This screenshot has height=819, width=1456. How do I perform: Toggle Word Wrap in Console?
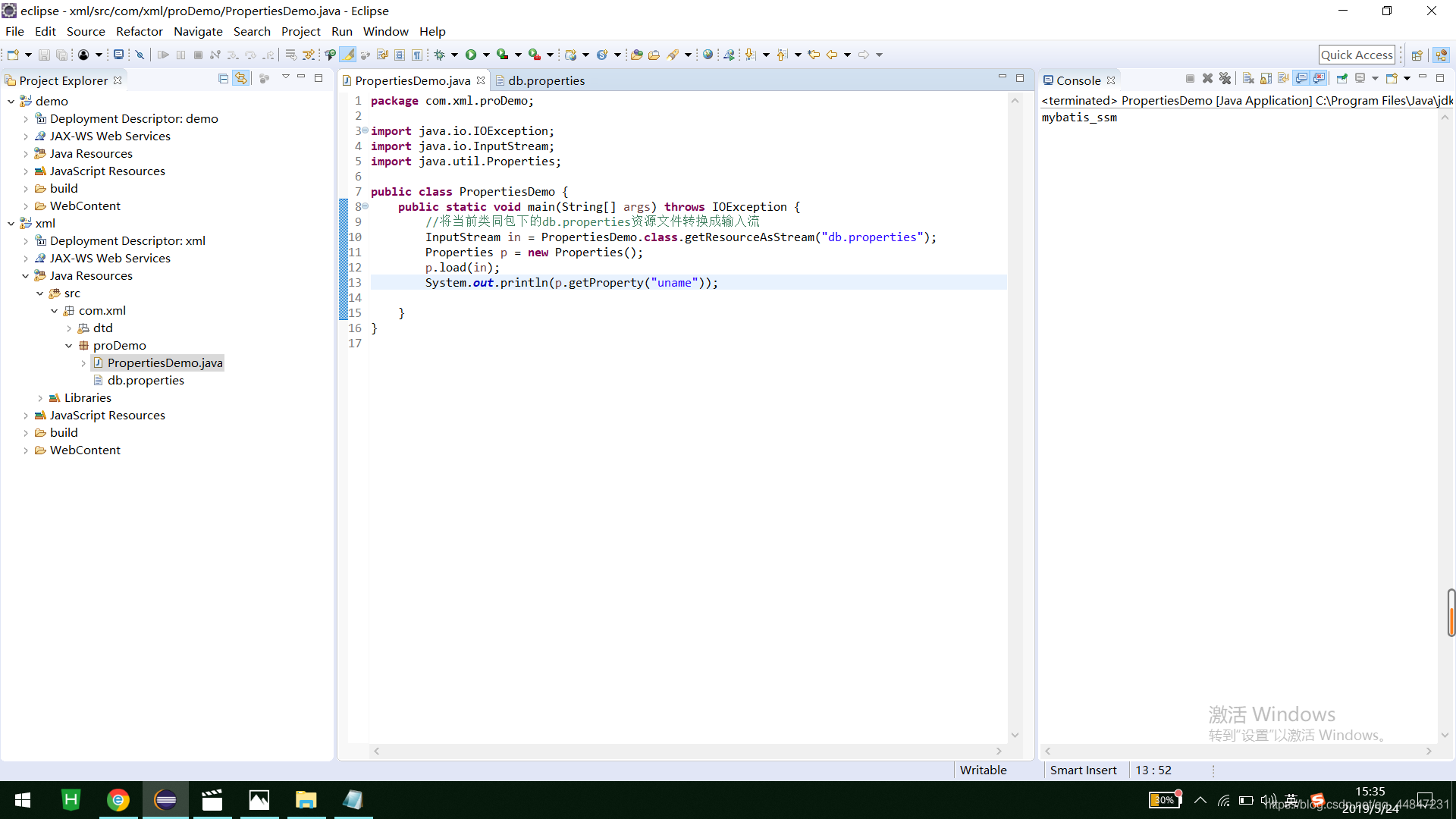click(1283, 79)
